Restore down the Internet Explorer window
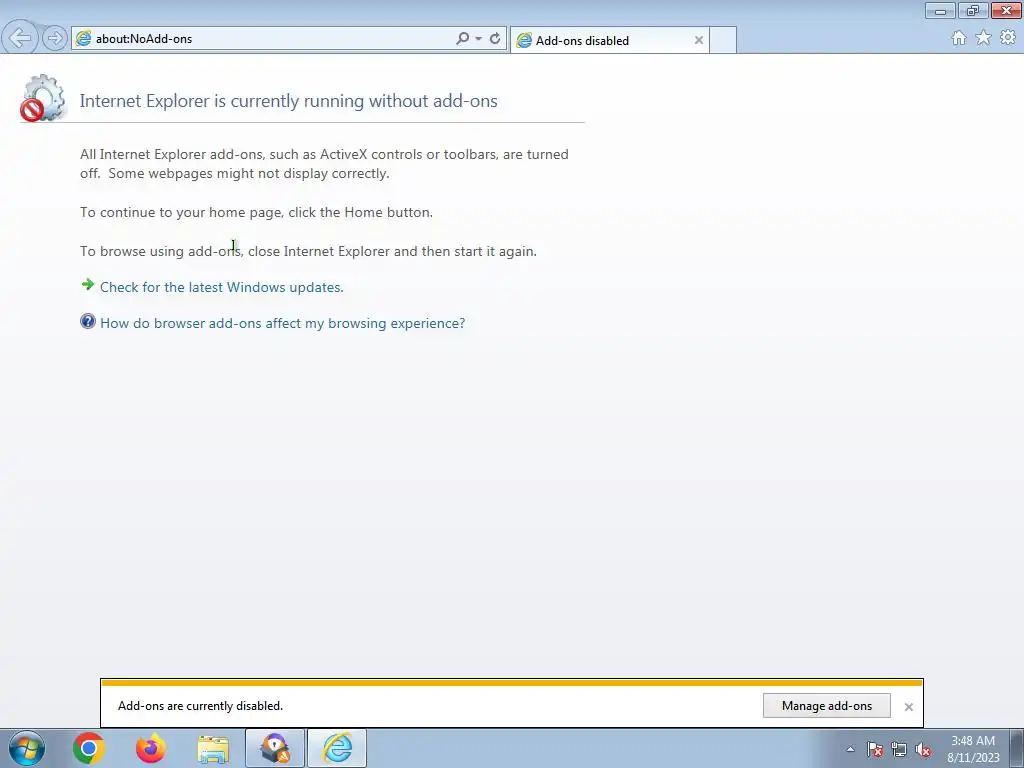The width and height of the screenshot is (1024, 768). pyautogui.click(x=973, y=10)
